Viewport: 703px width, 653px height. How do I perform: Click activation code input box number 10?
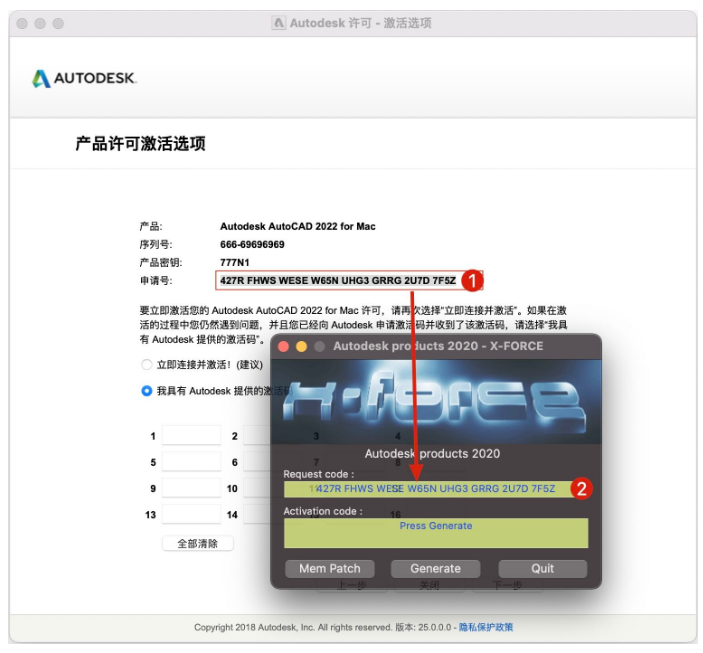point(257,488)
